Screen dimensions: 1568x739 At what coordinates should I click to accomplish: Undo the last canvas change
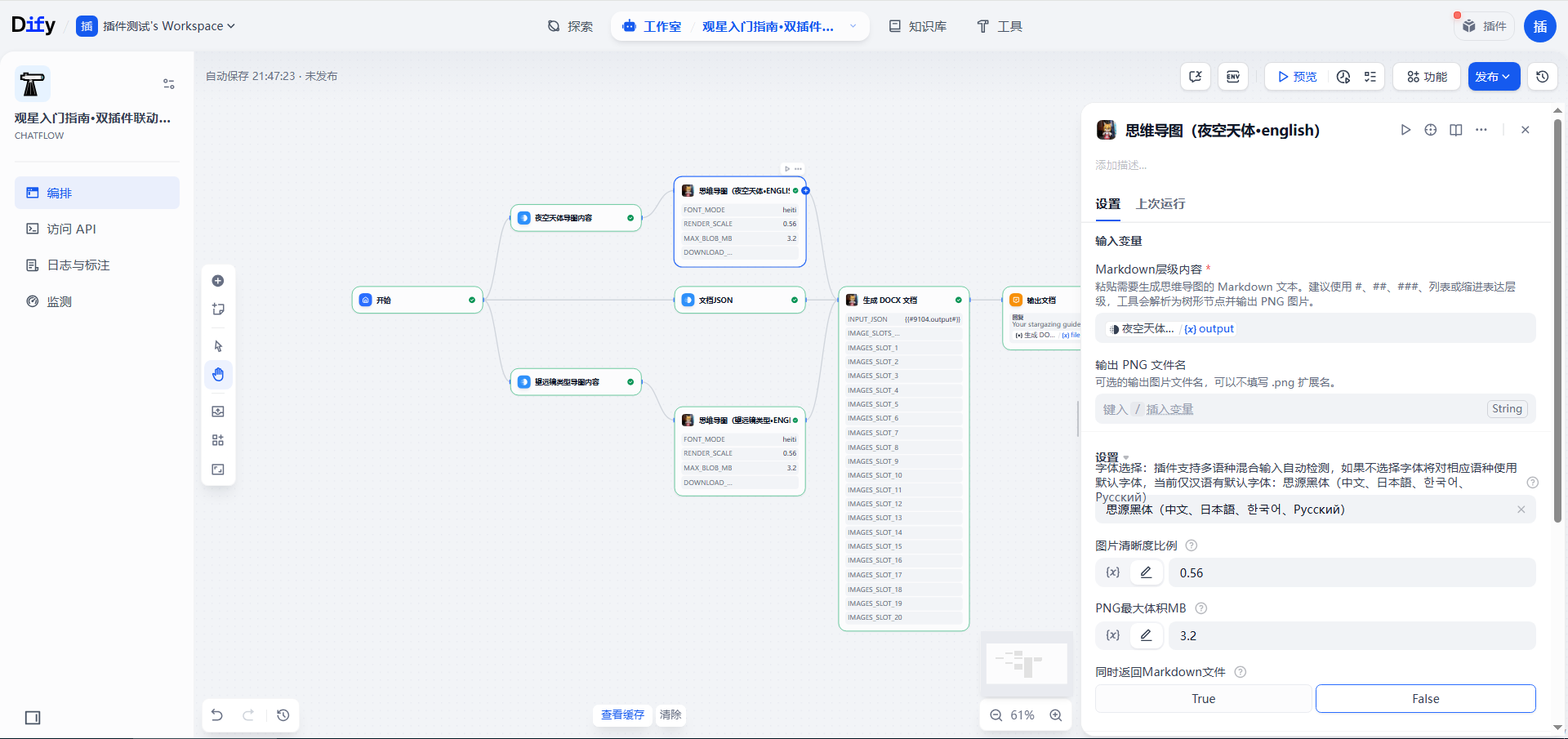pos(217,715)
